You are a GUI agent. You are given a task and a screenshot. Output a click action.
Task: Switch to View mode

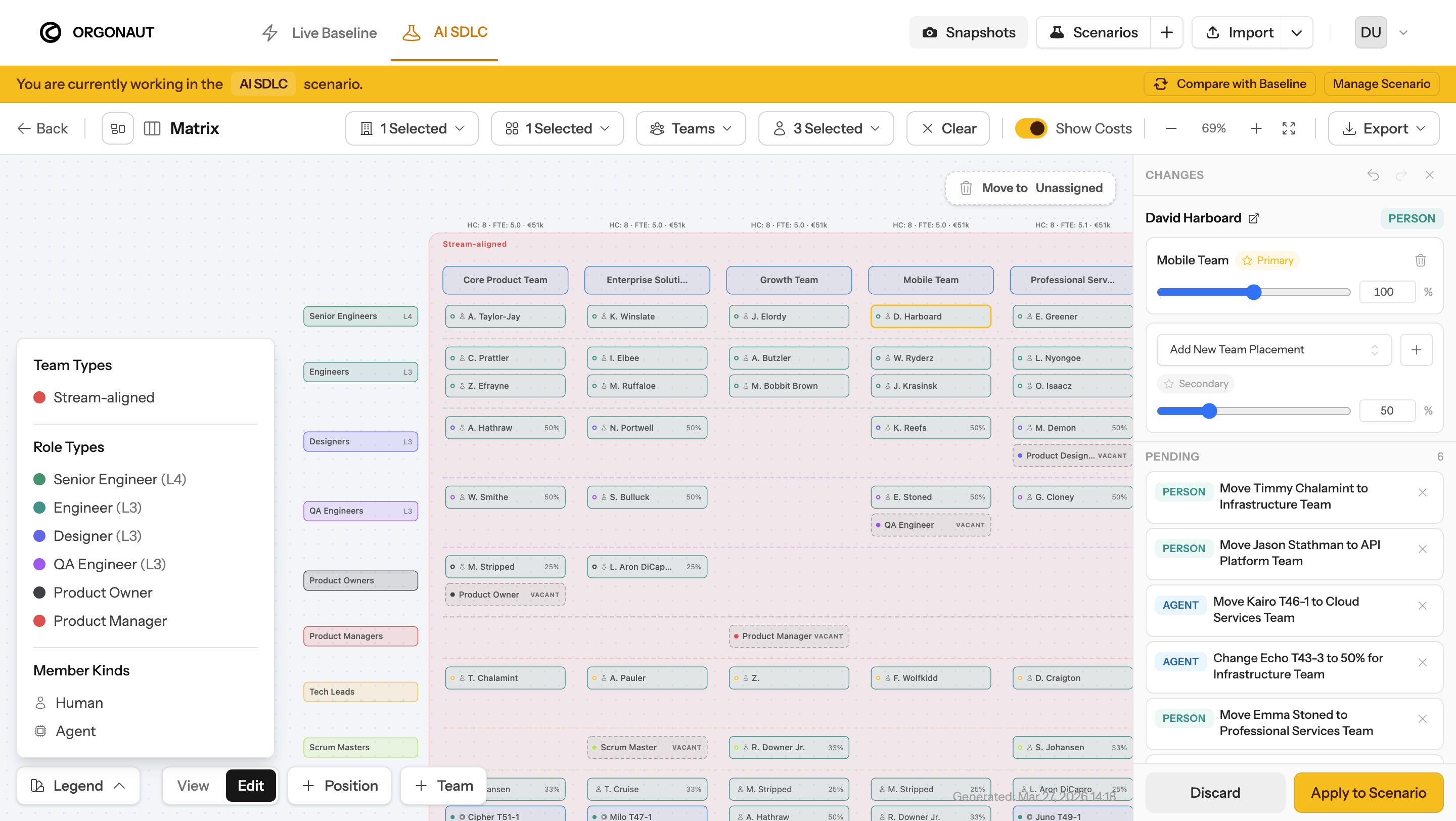[x=193, y=786]
